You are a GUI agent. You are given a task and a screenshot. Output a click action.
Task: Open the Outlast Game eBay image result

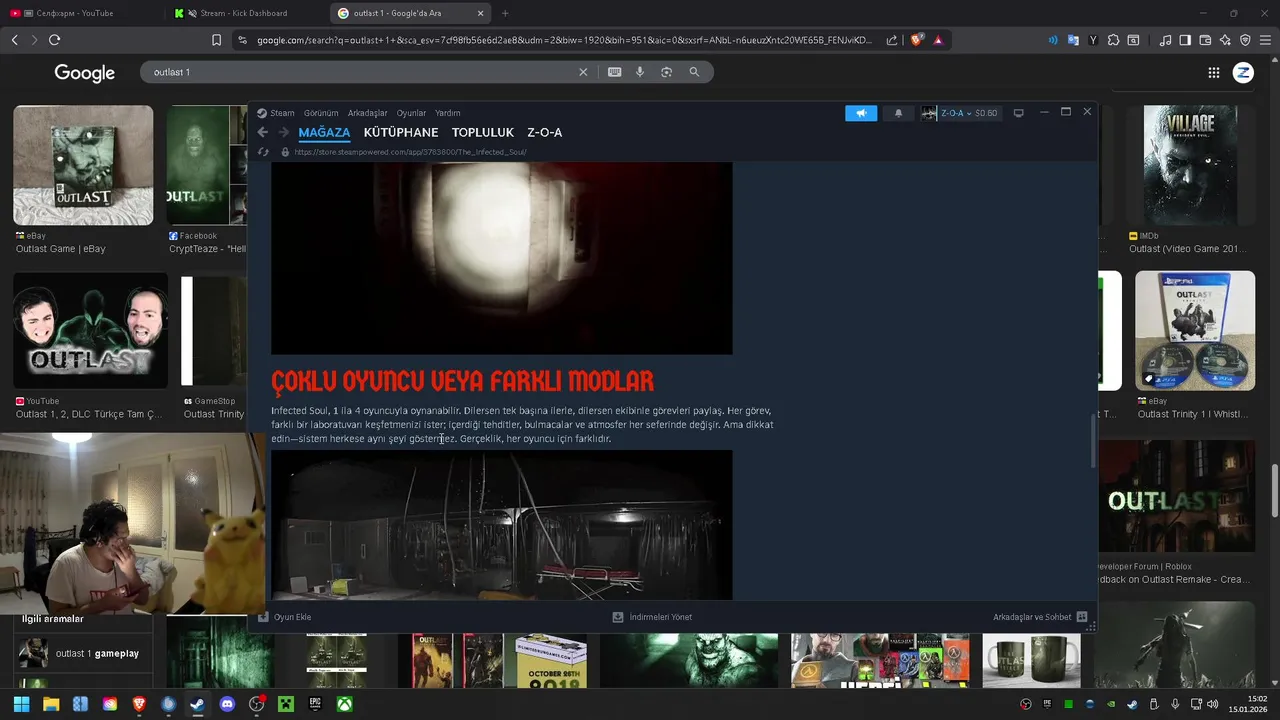point(83,165)
